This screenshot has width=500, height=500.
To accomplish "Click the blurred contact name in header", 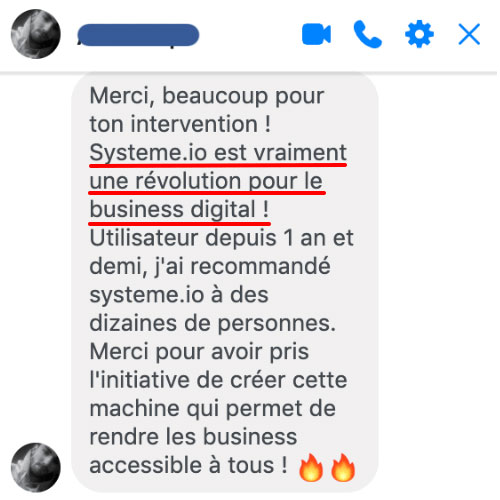I will [138, 35].
